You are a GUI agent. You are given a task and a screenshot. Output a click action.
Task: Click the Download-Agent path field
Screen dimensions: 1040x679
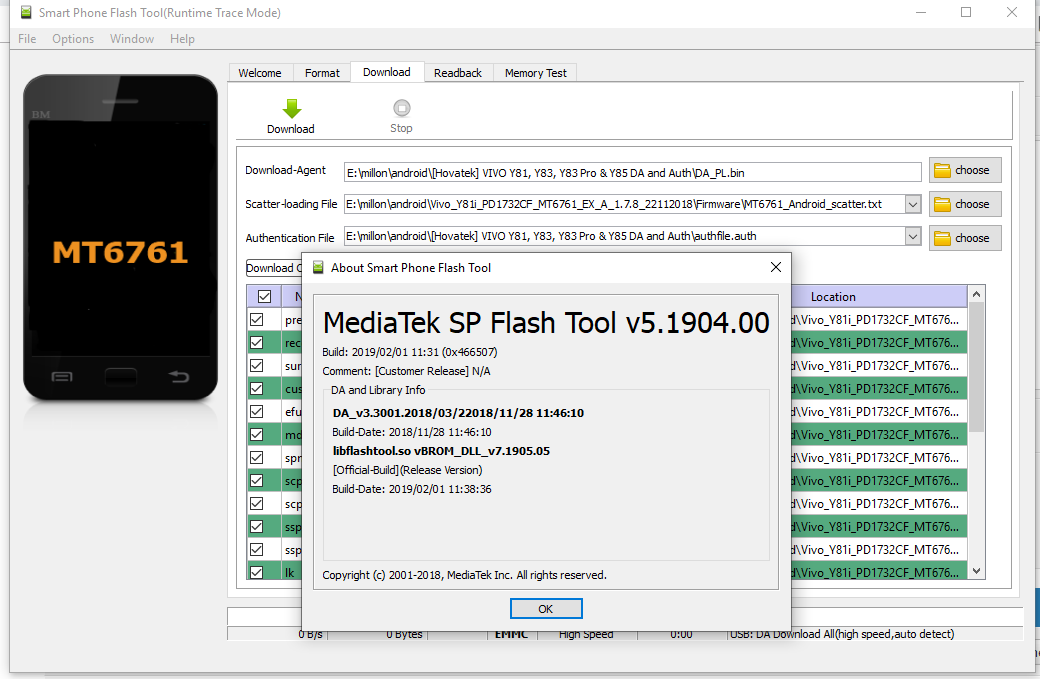pyautogui.click(x=633, y=172)
